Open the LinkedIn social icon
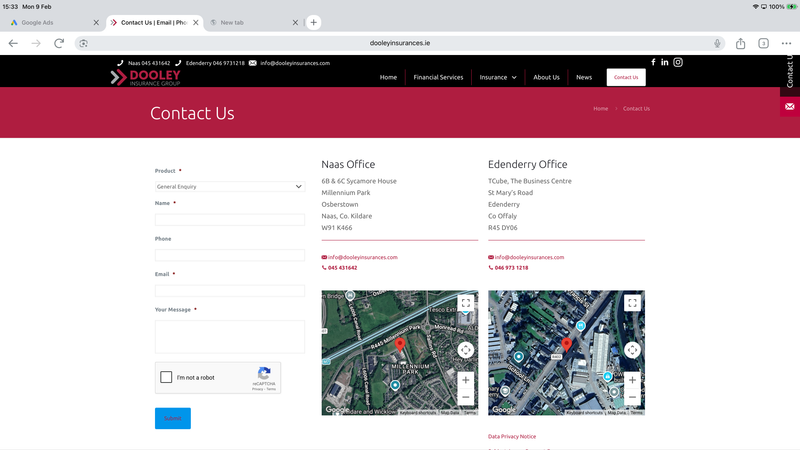Viewport: 800px width, 450px height. [x=665, y=62]
